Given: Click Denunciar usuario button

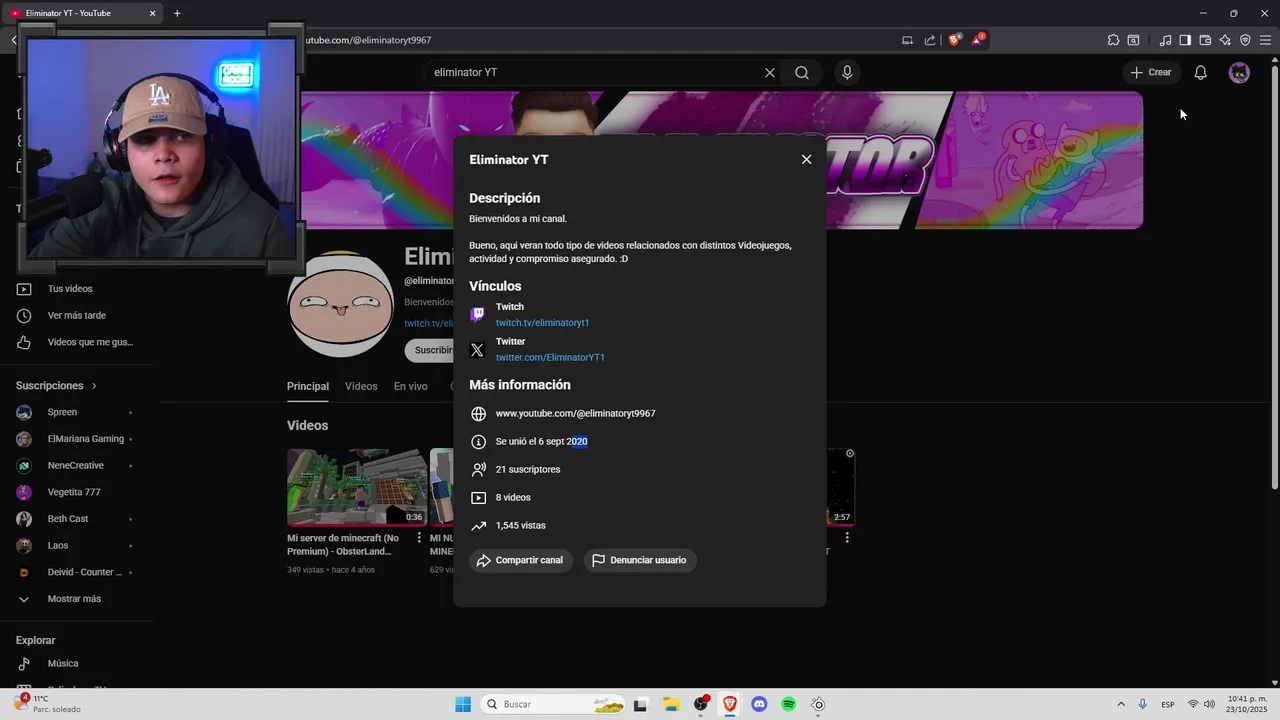Looking at the screenshot, I should (640, 560).
